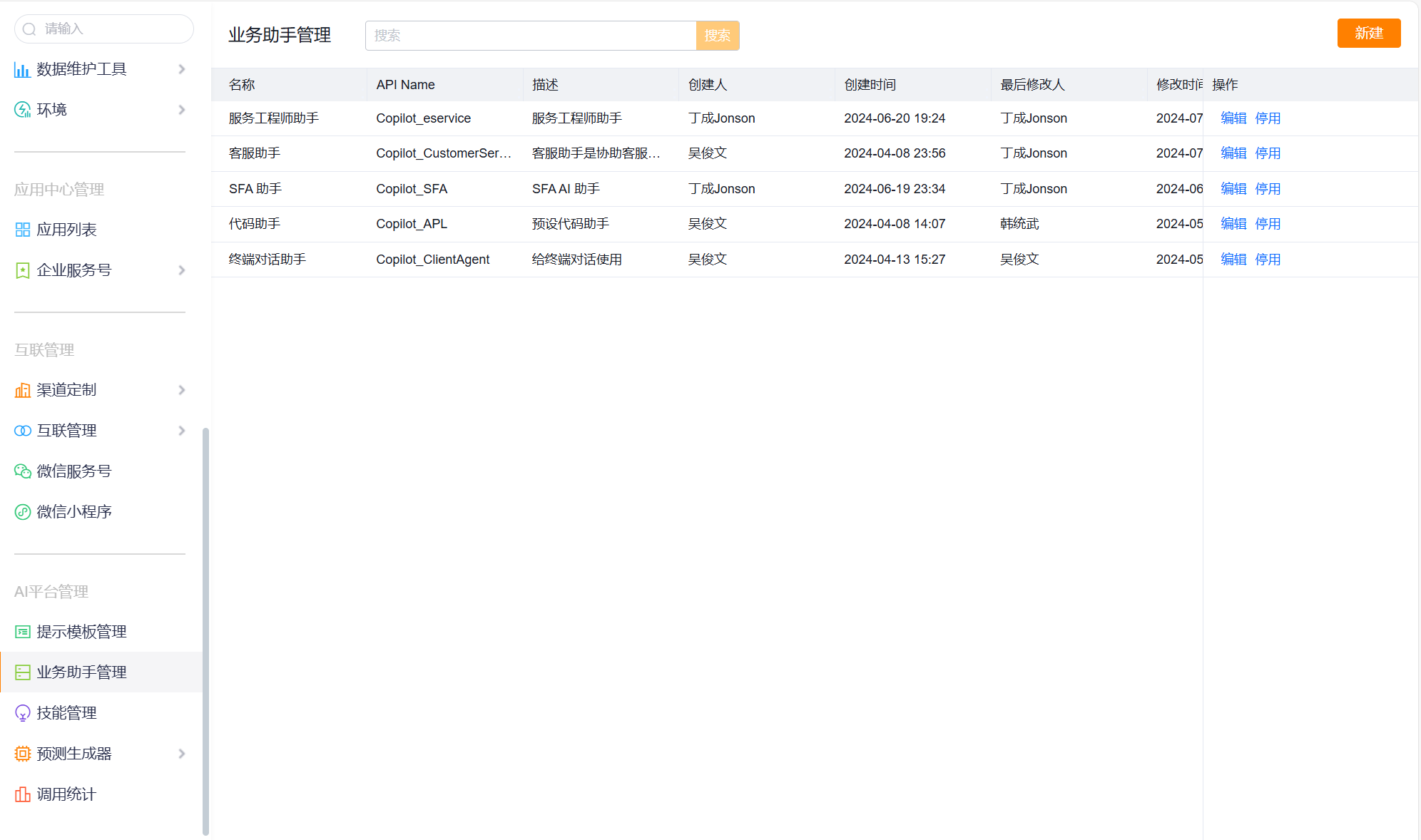Open 微信服务号 menu item

click(100, 471)
